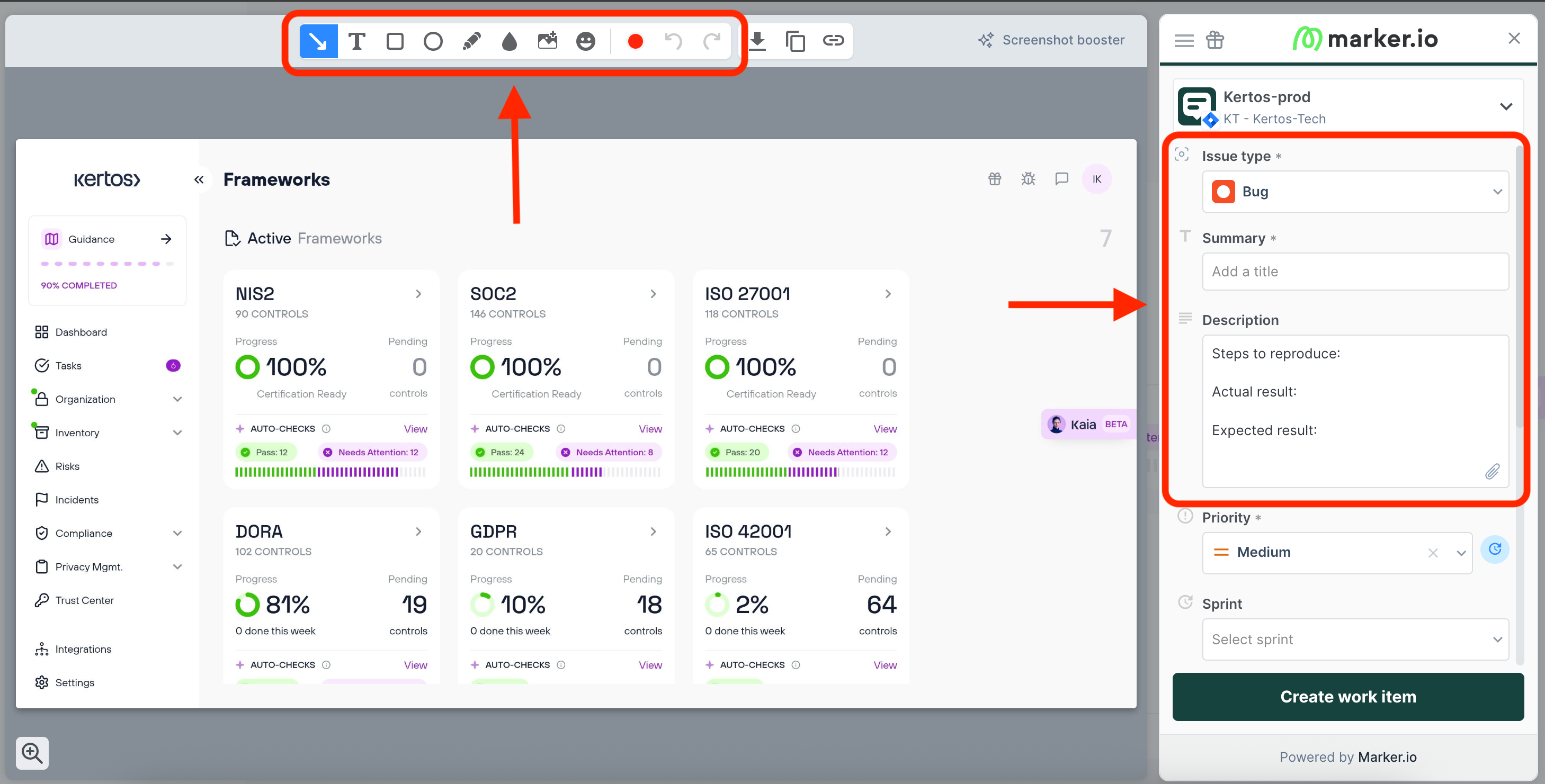The width and height of the screenshot is (1545, 784).
Task: Copy the screenshot link
Action: pos(833,40)
